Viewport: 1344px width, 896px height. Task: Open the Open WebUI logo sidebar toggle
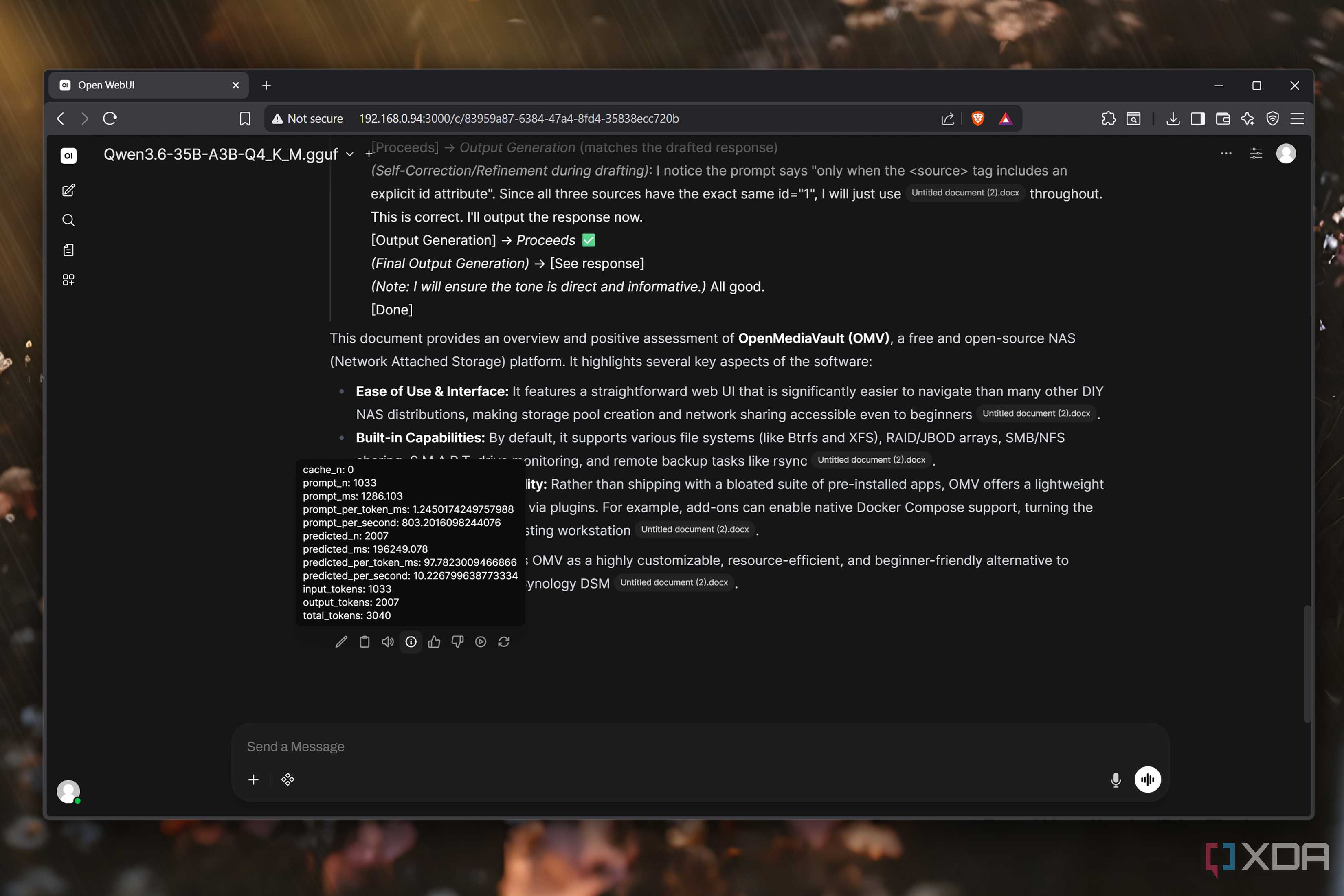coord(68,156)
